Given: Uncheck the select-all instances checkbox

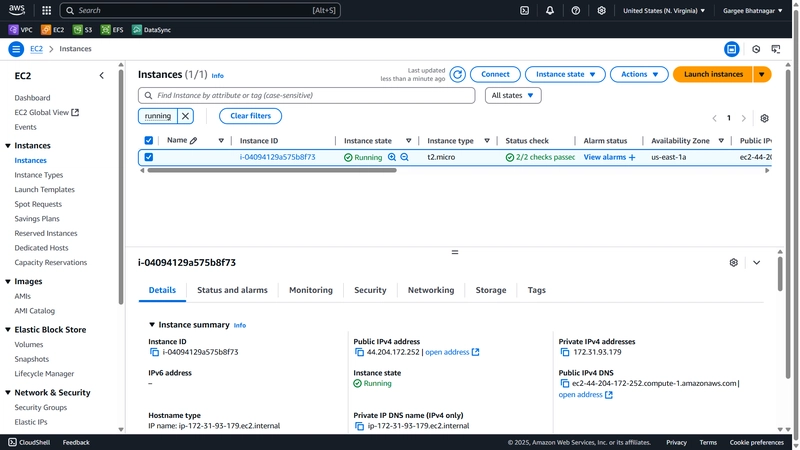Looking at the screenshot, I should [148, 140].
